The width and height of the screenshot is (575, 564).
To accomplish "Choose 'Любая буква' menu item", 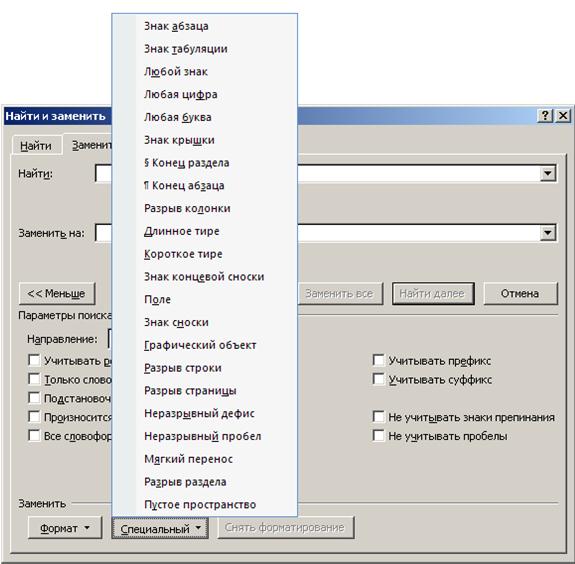I will (x=205, y=117).
